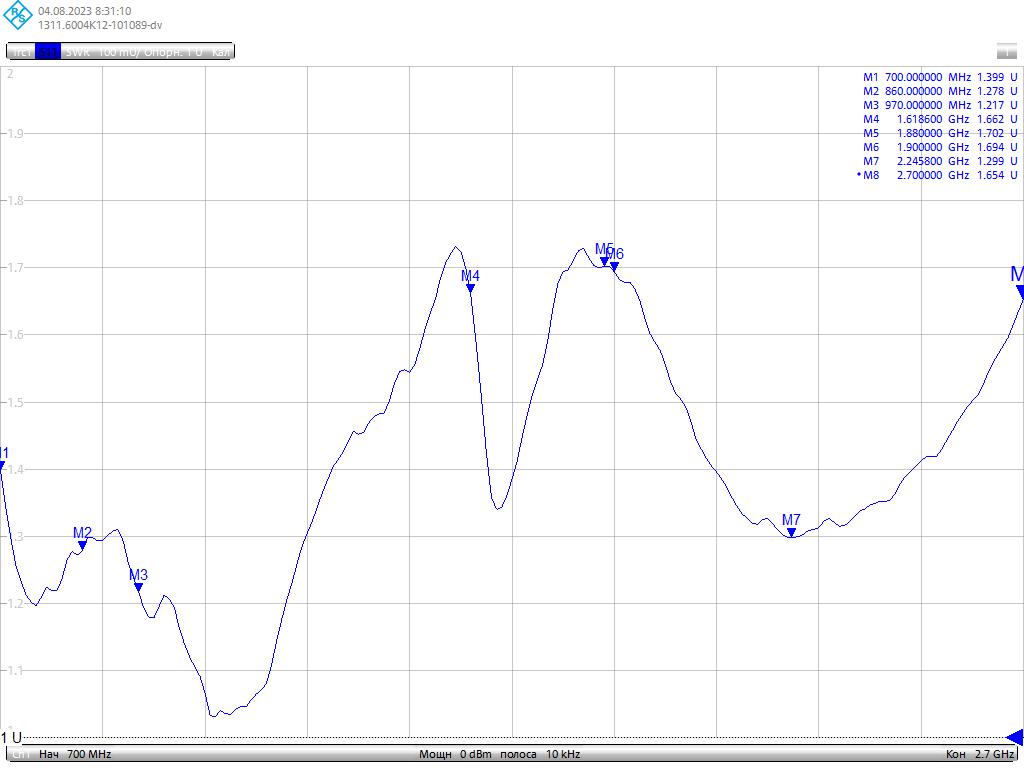Click the active M8 2.700000 GHz row

tap(937, 176)
